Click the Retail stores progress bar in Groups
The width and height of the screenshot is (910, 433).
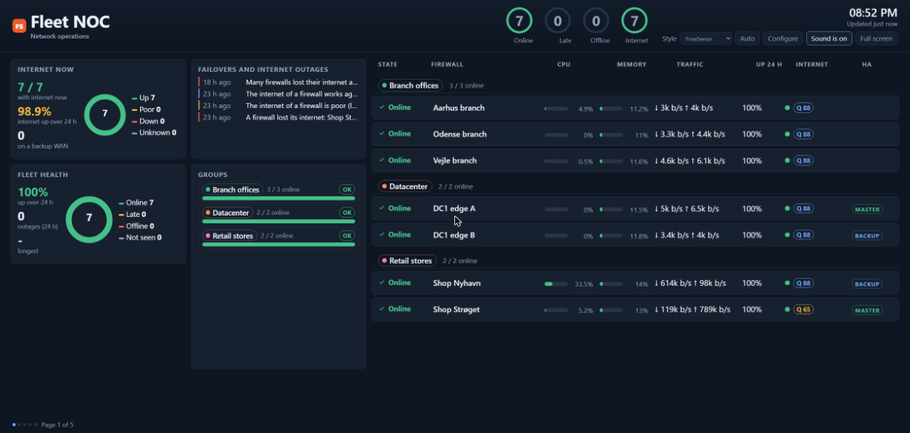[x=279, y=244]
